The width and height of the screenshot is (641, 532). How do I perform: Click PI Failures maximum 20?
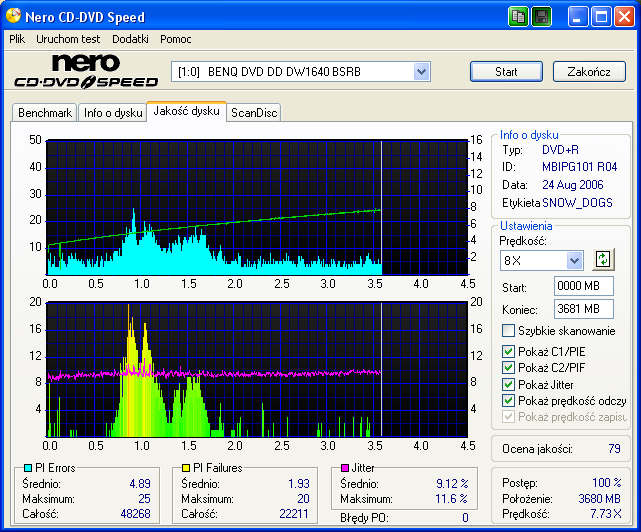[303, 499]
